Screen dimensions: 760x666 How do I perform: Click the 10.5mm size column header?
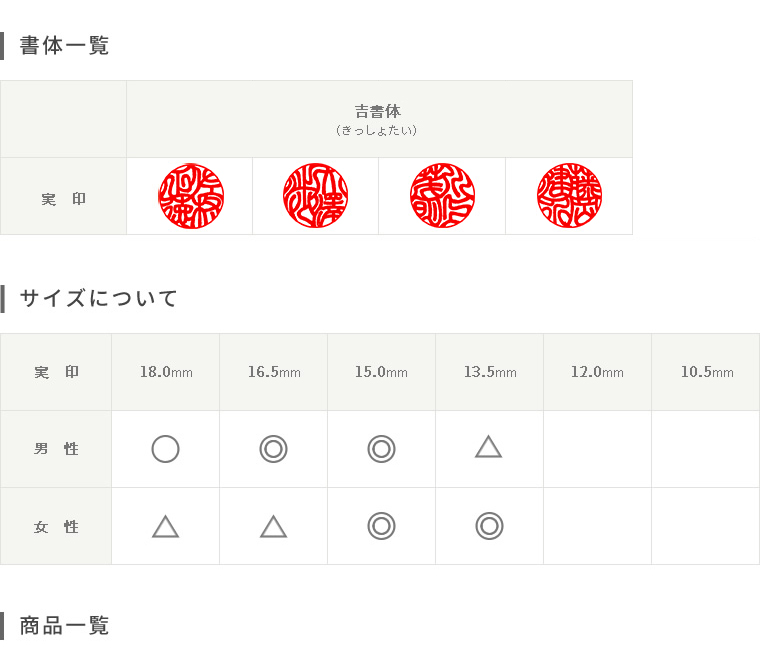(706, 372)
